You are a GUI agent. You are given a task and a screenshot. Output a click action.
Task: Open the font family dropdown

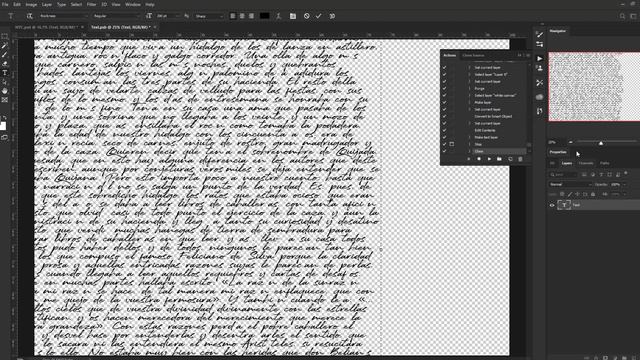pos(63,16)
